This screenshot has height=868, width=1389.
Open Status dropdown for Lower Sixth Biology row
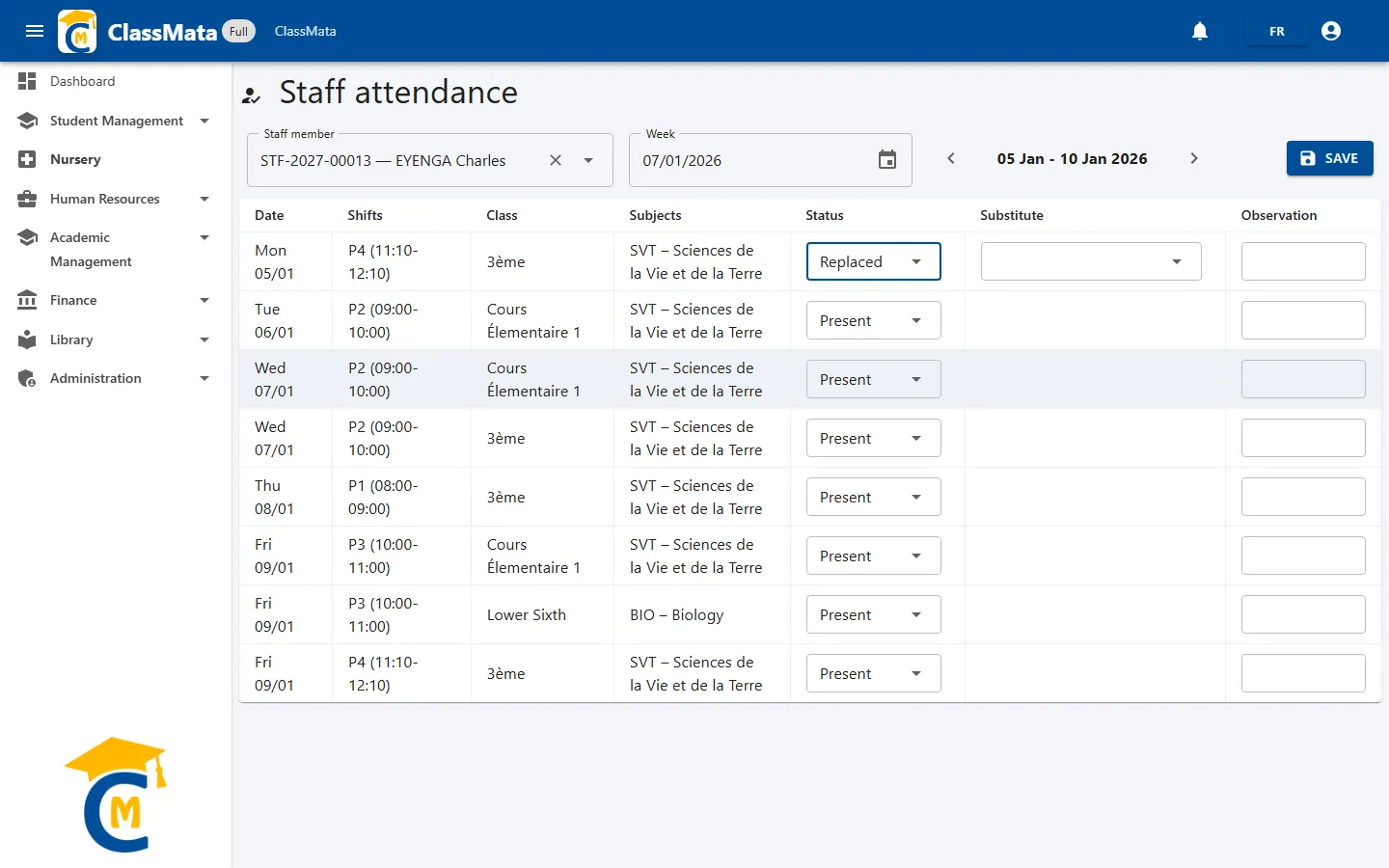click(x=874, y=614)
